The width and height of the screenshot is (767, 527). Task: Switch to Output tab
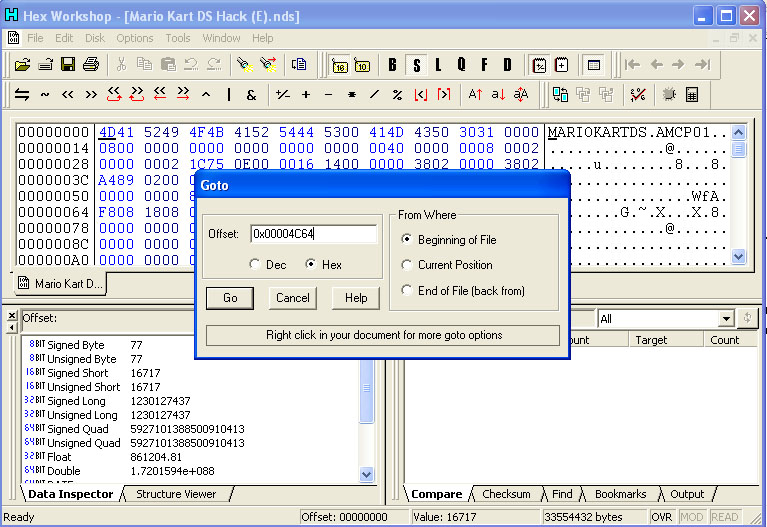(687, 494)
